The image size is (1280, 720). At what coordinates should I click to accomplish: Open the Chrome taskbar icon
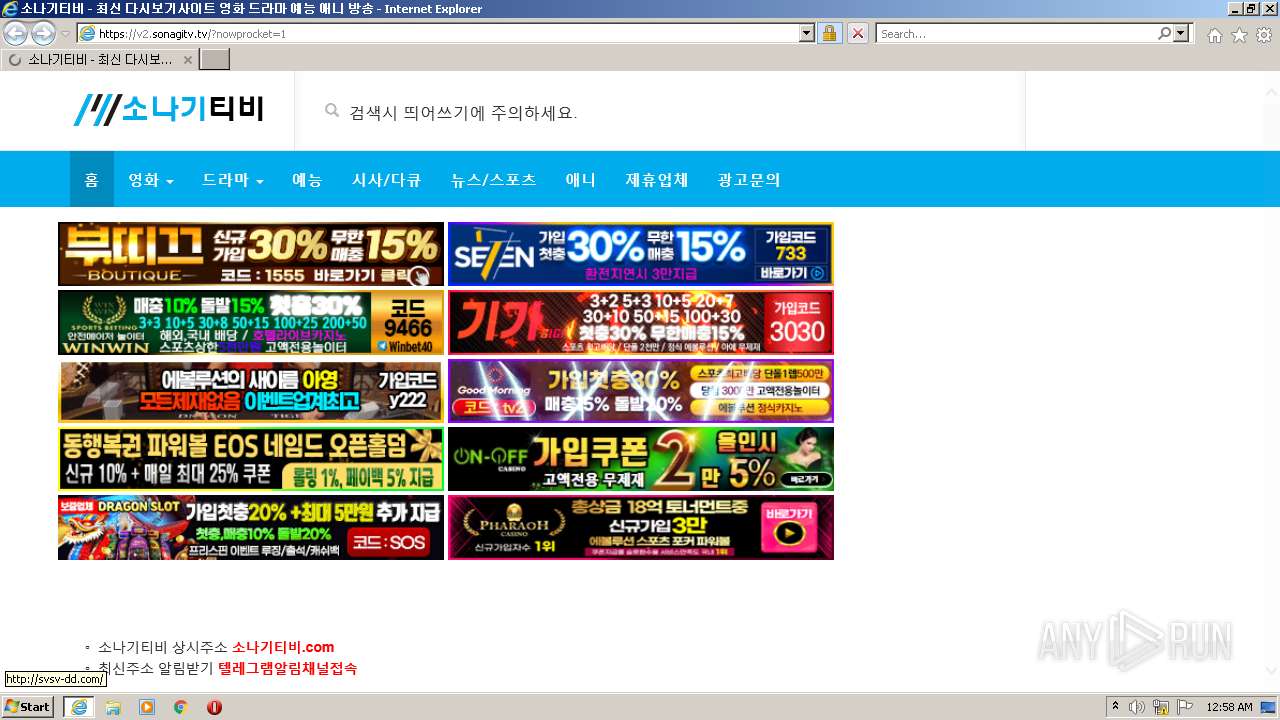point(180,707)
